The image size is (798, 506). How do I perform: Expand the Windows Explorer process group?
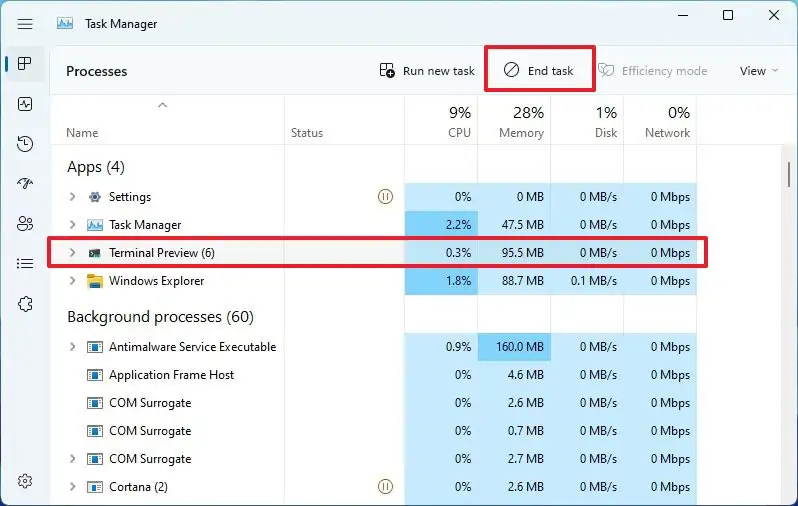[72, 281]
